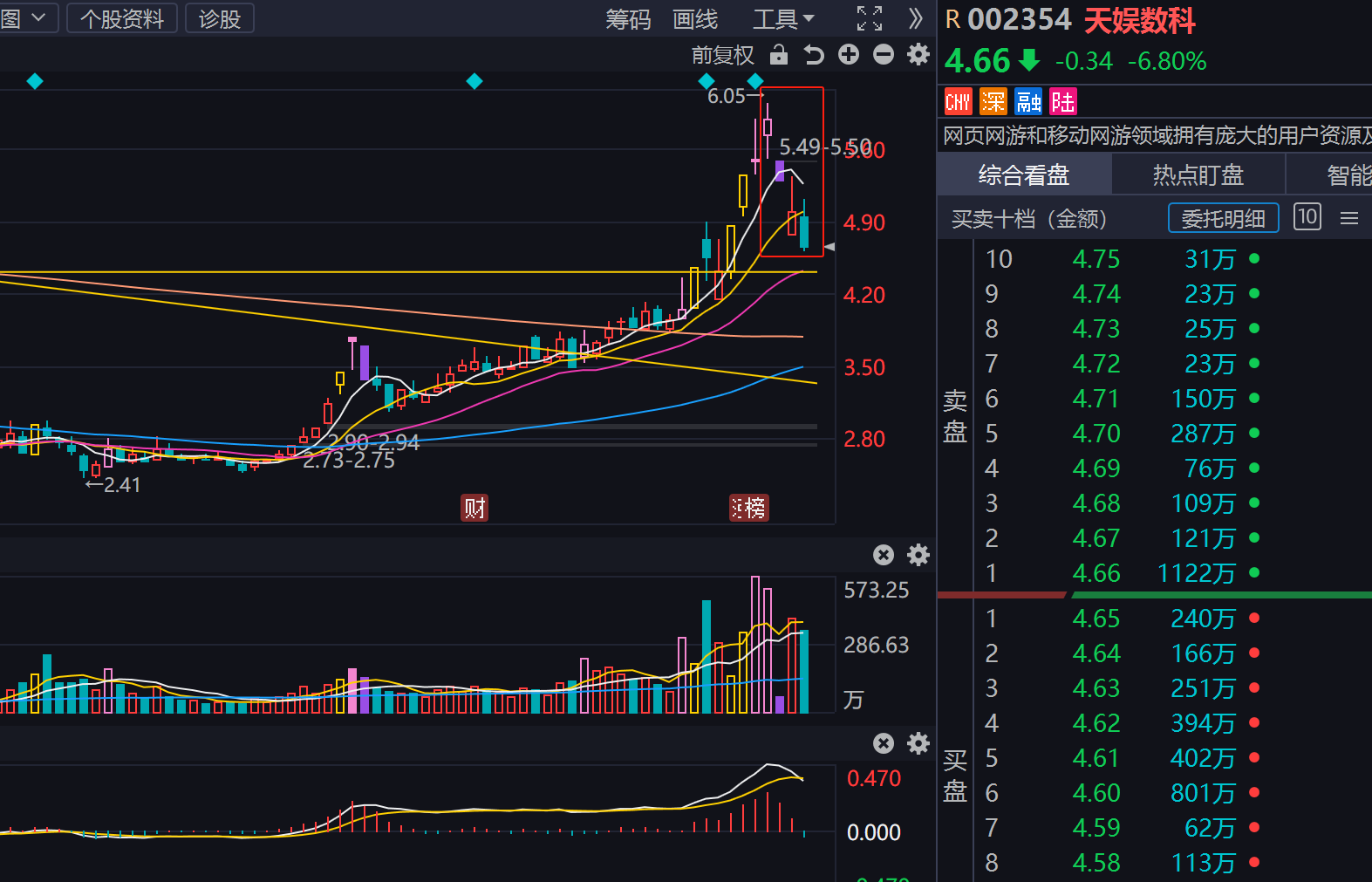The width and height of the screenshot is (1372, 882).
Task: Enter fullscreen chart mode via the expand-arrows icon
Action: click(870, 18)
